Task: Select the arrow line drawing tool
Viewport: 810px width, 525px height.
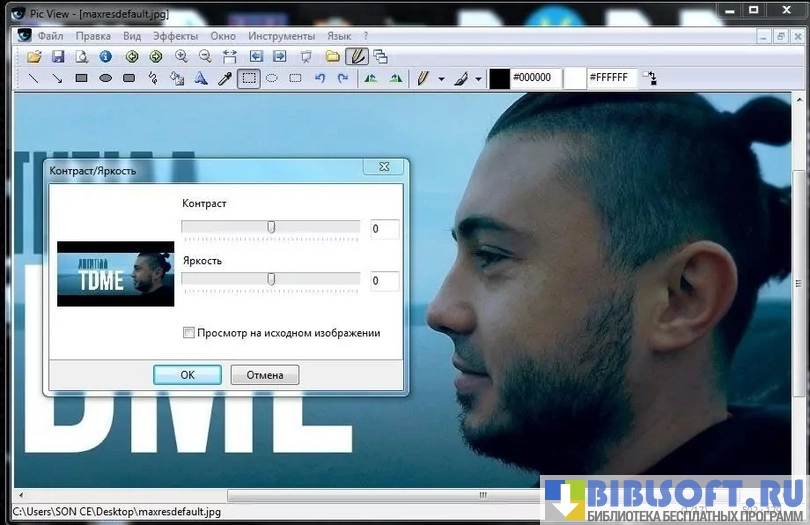Action: tap(57, 78)
